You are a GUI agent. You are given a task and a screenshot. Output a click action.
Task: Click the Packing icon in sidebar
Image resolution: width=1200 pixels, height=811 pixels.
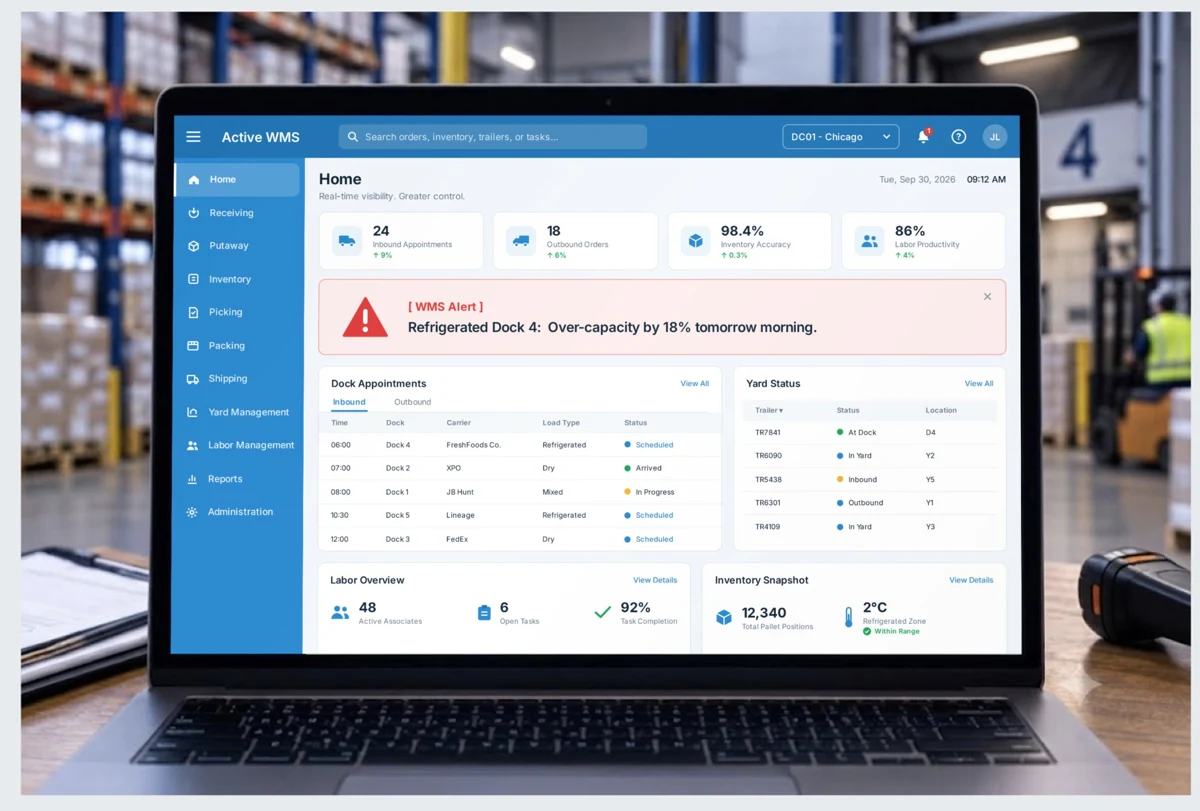pos(193,346)
